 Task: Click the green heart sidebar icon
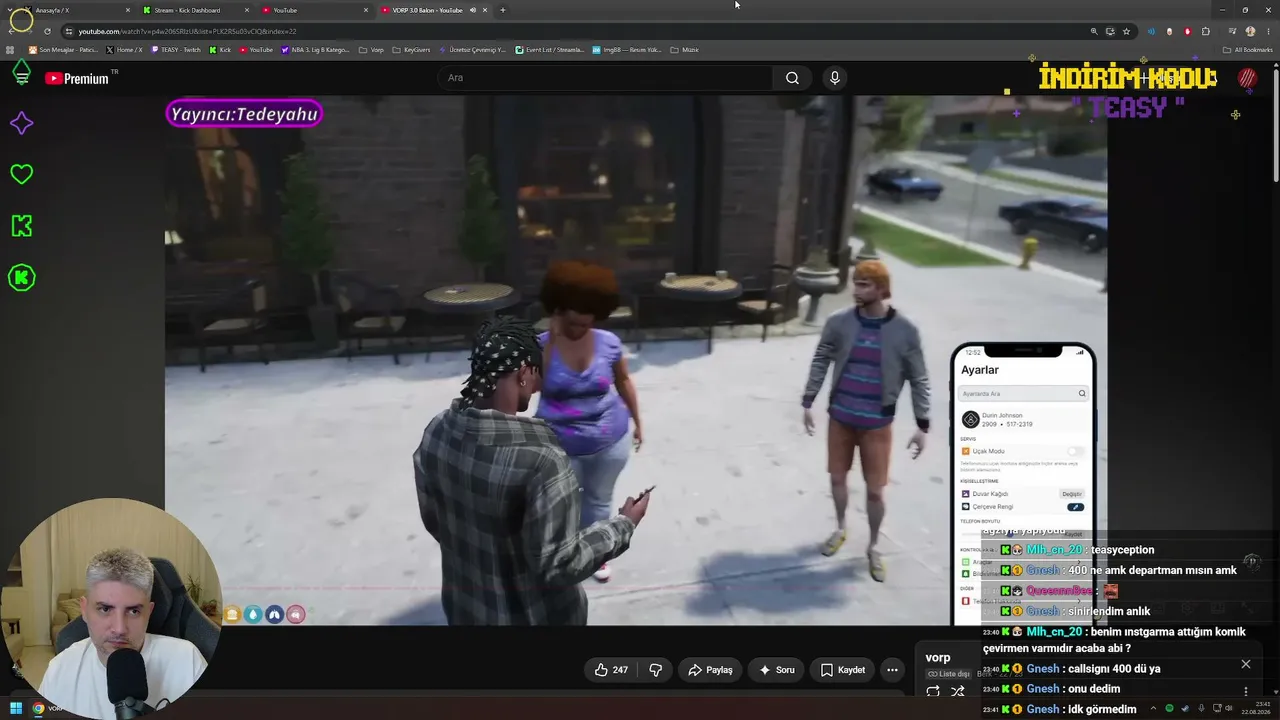click(21, 174)
